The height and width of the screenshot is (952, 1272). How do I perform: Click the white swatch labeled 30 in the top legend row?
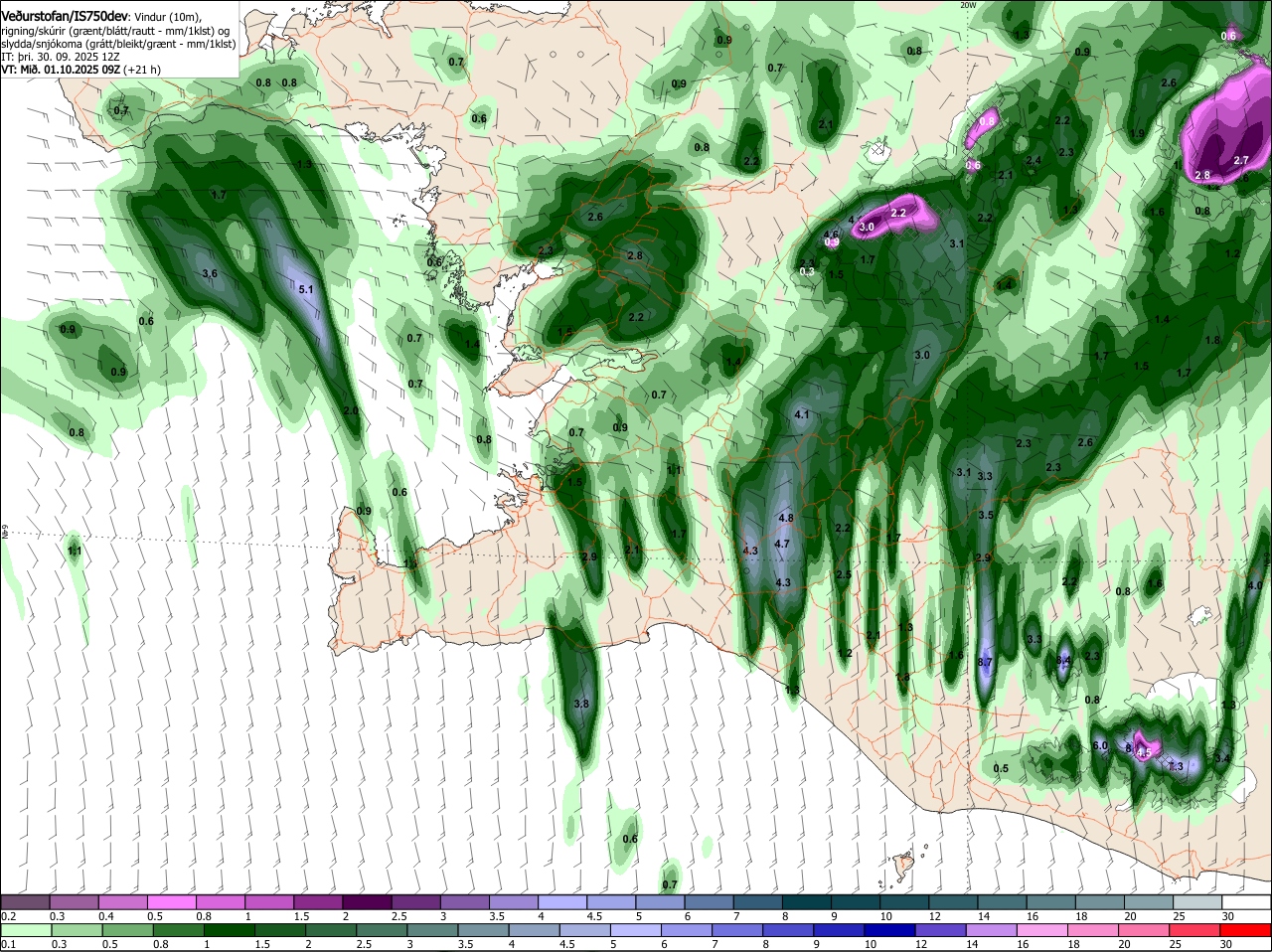pos(1246,902)
